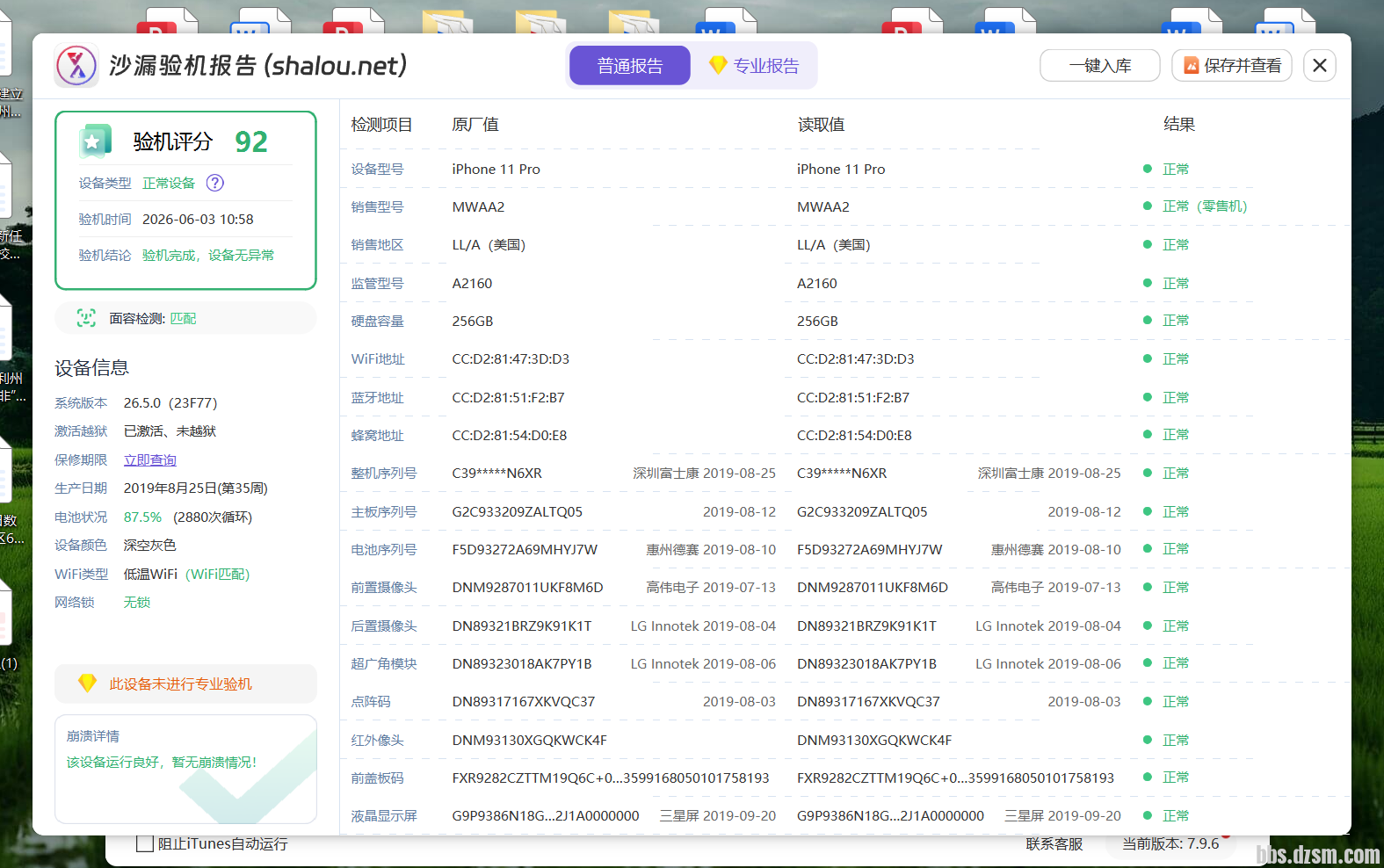Screen dimensions: 1384x868
Task: Click the read value LL/A (美国)
Action: click(x=834, y=244)
